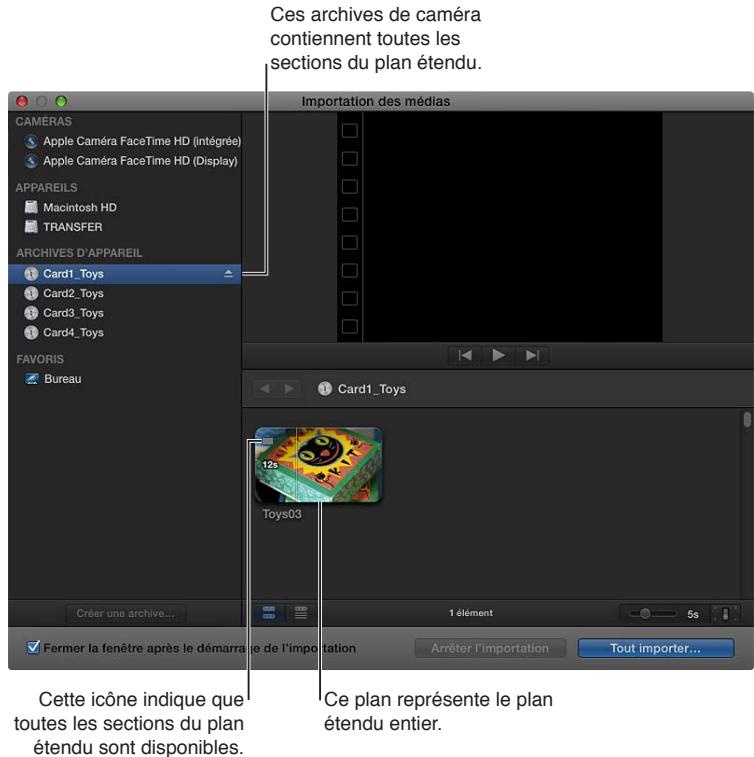The image size is (754, 757).
Task: Eject the Card1_Toys archive
Action: click(x=228, y=274)
